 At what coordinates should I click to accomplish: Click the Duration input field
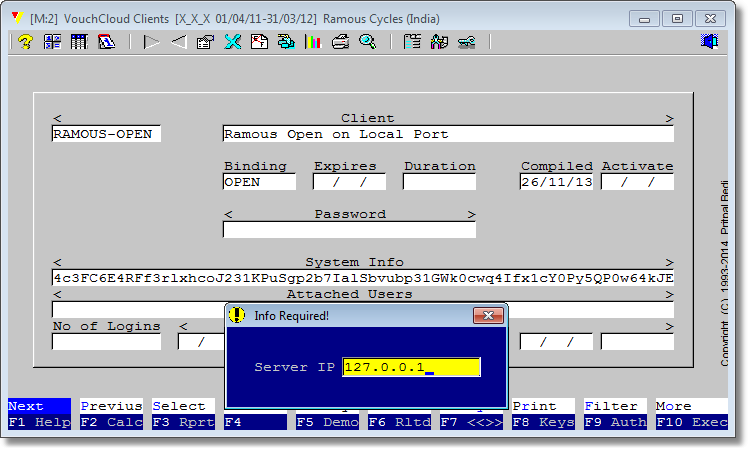[439, 182]
